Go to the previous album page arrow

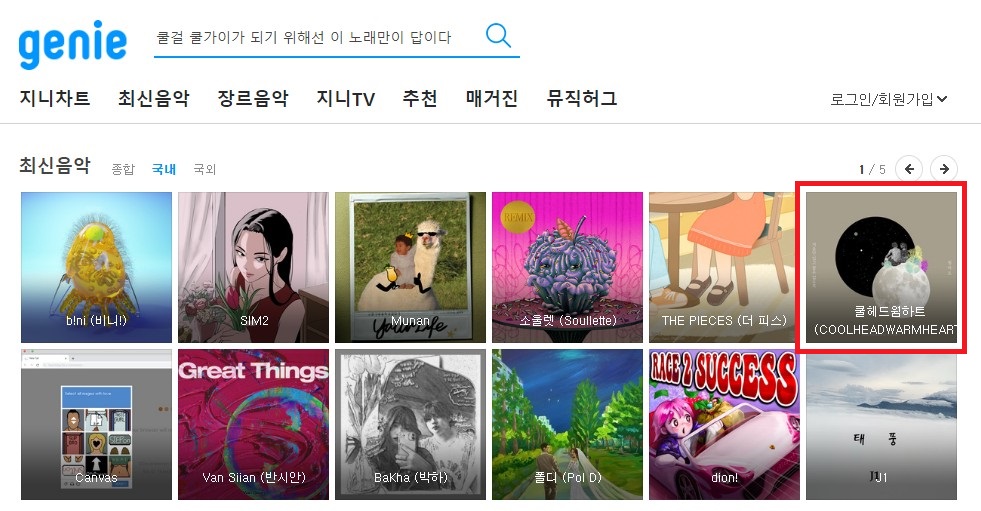coord(909,169)
